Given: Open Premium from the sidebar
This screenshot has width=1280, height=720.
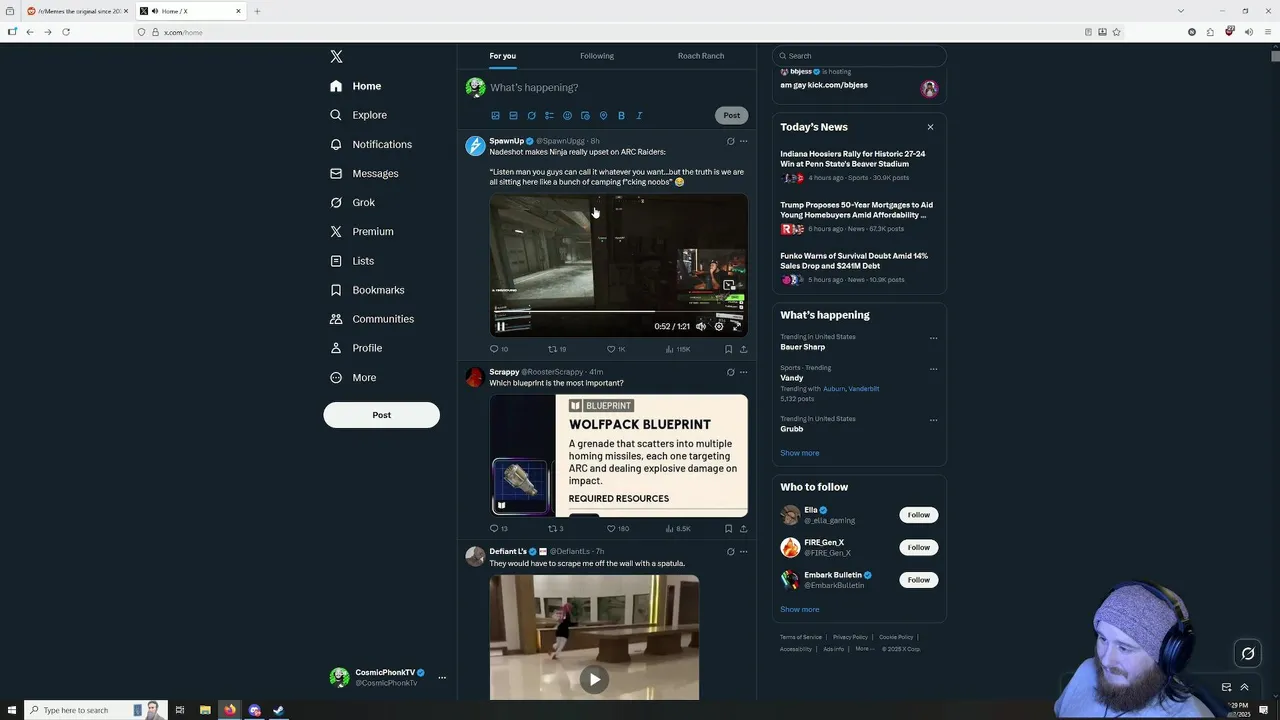Looking at the screenshot, I should tap(362, 231).
